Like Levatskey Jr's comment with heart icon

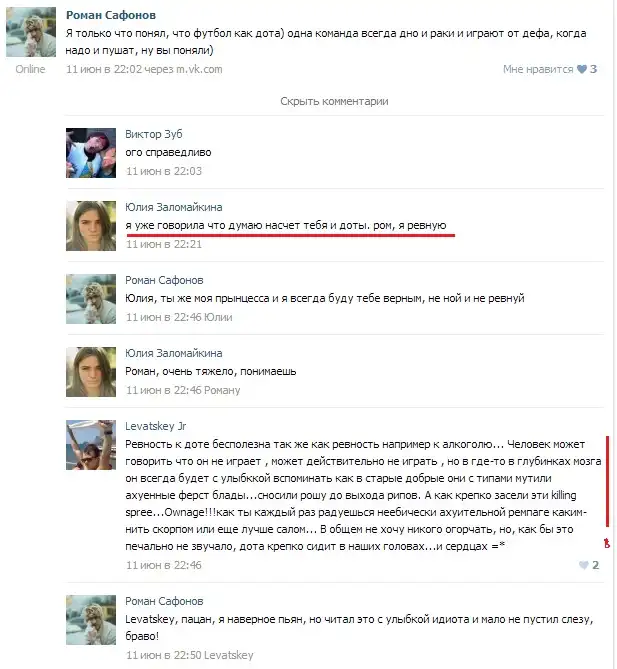583,565
